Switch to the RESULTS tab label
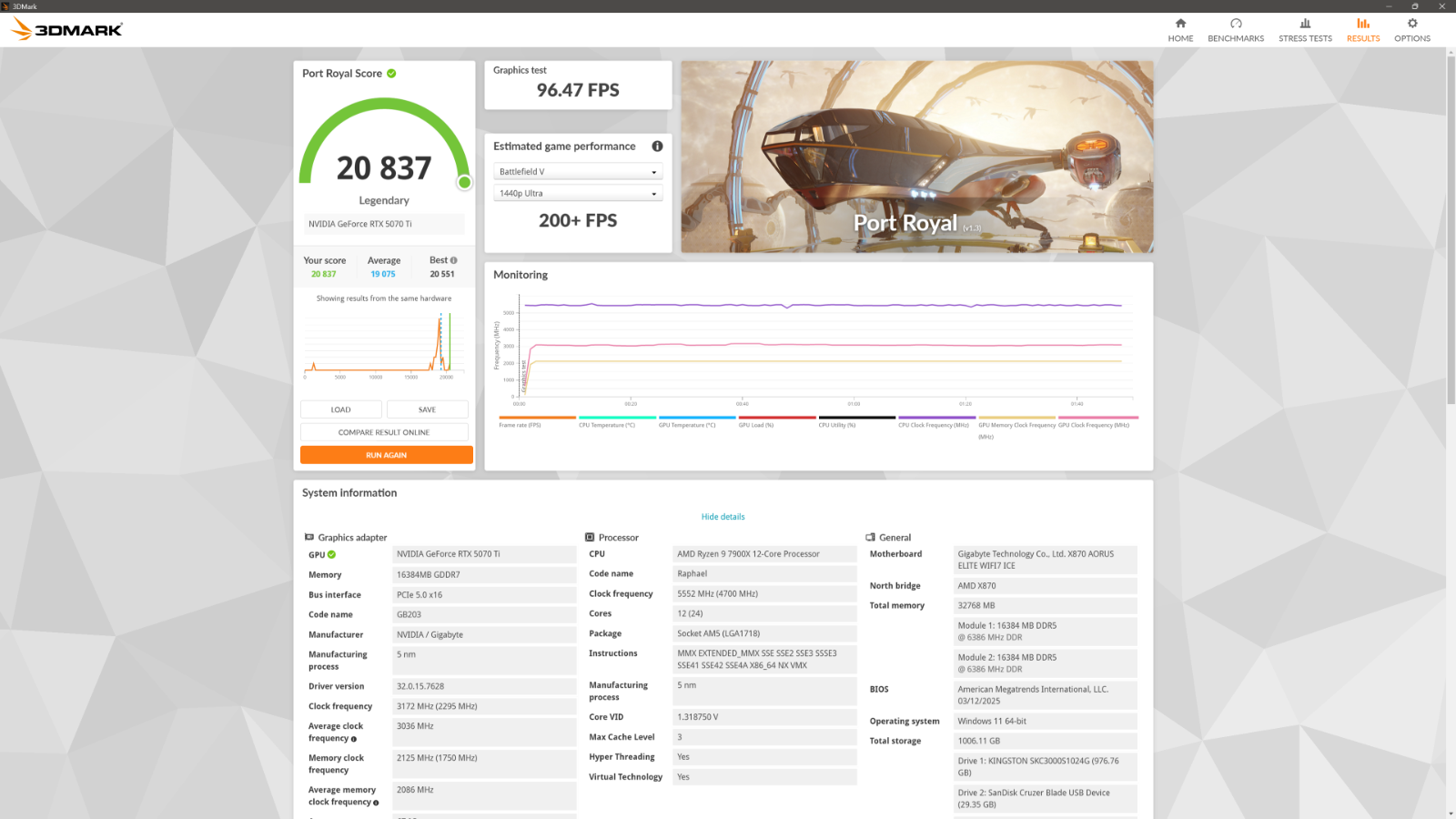Viewport: 1456px width, 819px height. click(1363, 39)
